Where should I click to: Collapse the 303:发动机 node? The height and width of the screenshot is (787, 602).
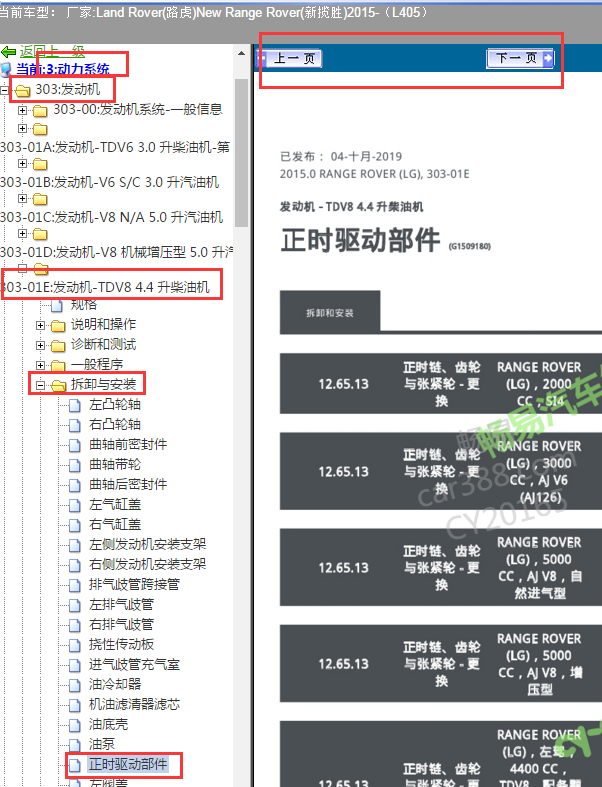click(4, 90)
